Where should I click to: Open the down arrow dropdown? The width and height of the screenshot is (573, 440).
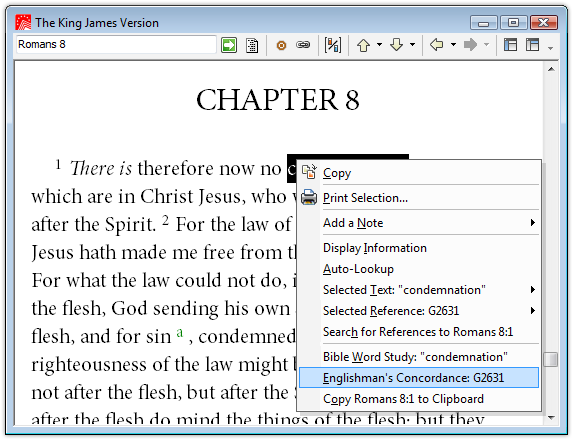pos(413,45)
